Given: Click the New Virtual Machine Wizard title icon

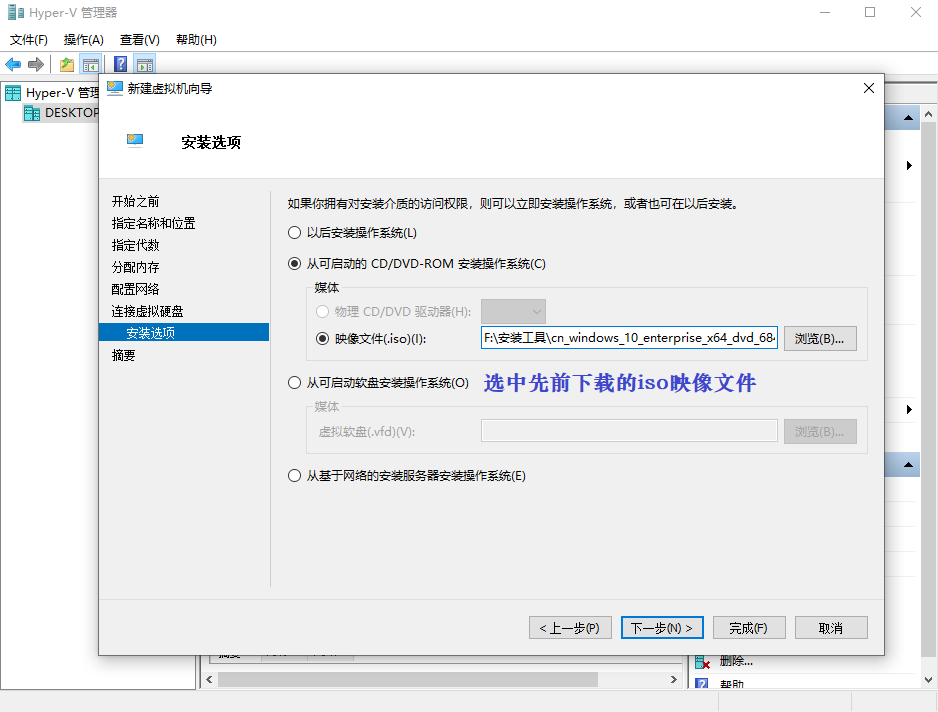Looking at the screenshot, I should click(115, 89).
